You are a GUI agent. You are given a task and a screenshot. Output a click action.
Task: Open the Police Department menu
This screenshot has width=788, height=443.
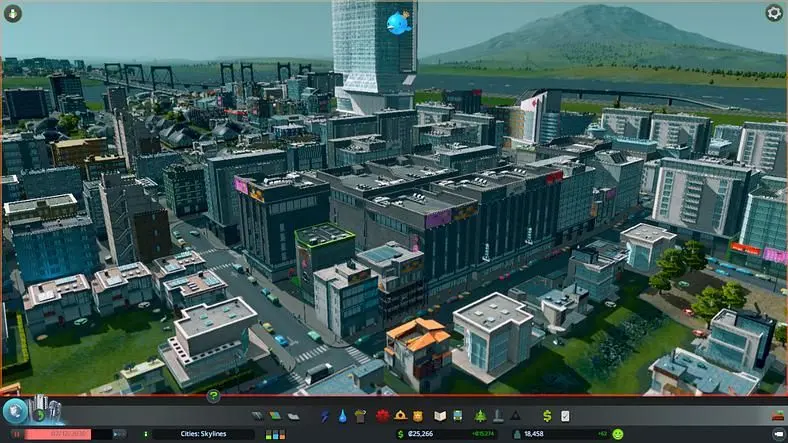pyautogui.click(x=418, y=416)
